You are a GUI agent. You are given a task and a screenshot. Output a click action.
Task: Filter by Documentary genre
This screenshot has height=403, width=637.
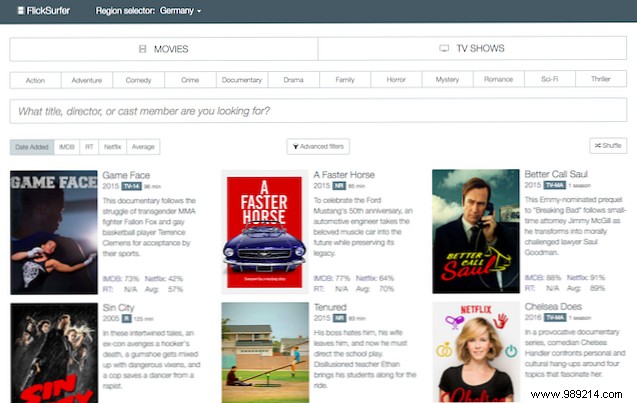point(242,80)
